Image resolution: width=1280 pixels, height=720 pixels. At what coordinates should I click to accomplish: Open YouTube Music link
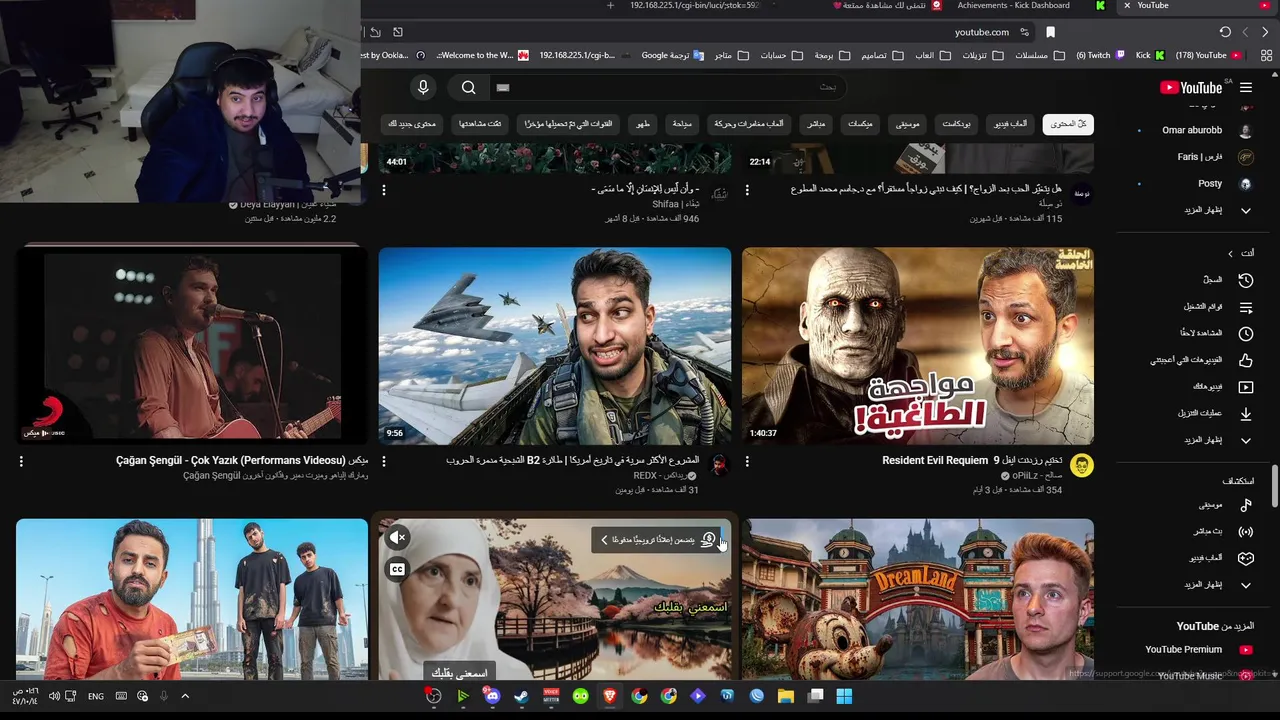pos(1205,676)
